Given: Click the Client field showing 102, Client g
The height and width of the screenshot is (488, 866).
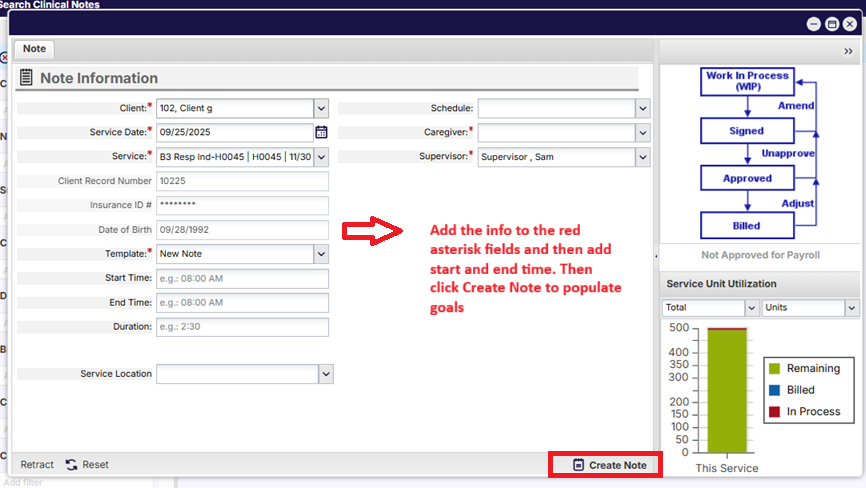Looking at the screenshot, I should (235, 108).
